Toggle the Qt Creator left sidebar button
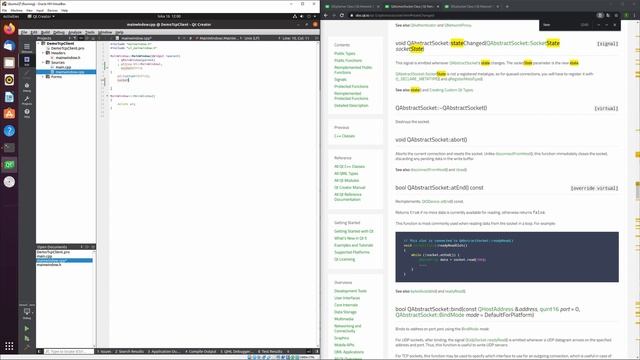This screenshot has width=640, height=360. [40, 351]
